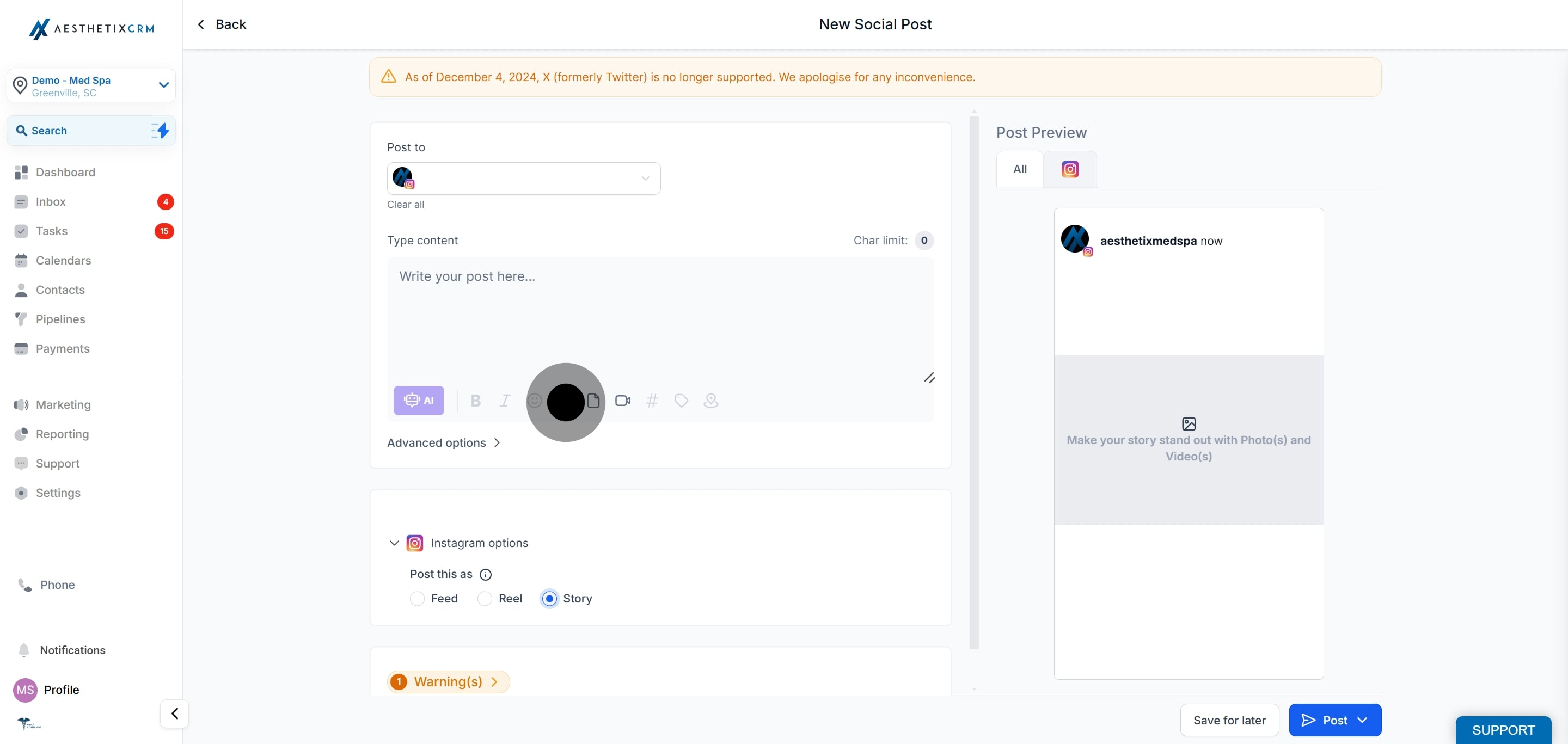The height and width of the screenshot is (744, 1568).
Task: Click the info icon beside Post this as
Action: coord(485,574)
